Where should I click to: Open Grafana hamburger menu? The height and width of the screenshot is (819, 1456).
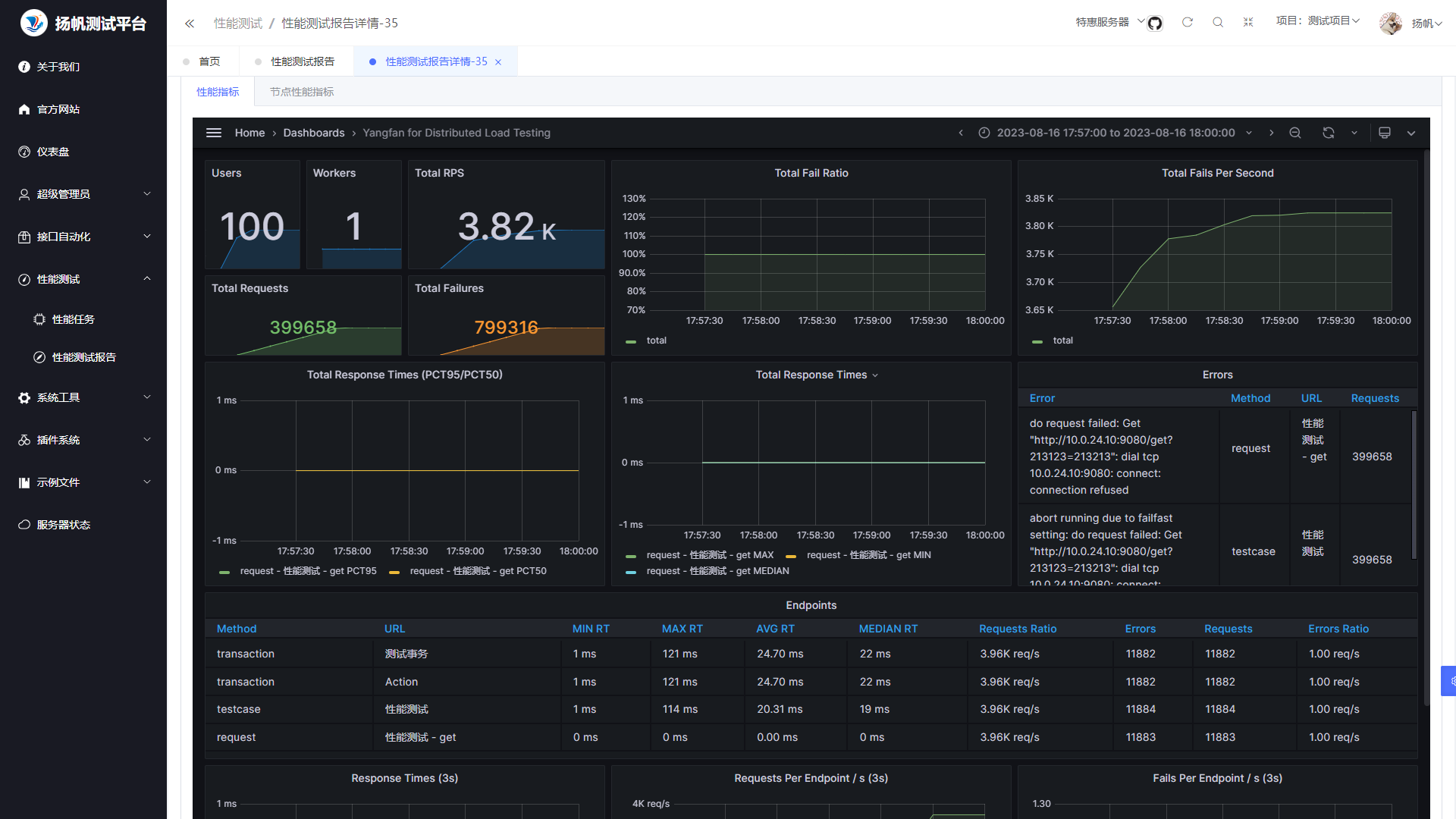click(214, 133)
